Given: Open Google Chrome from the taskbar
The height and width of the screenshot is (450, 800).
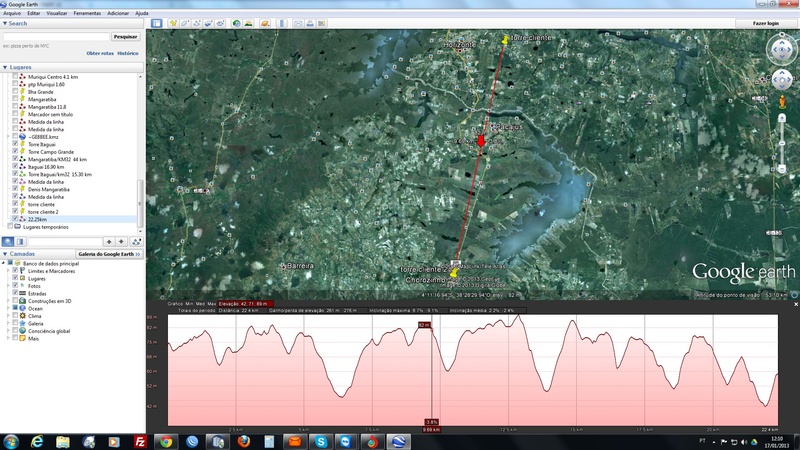Looking at the screenshot, I should pos(166,442).
